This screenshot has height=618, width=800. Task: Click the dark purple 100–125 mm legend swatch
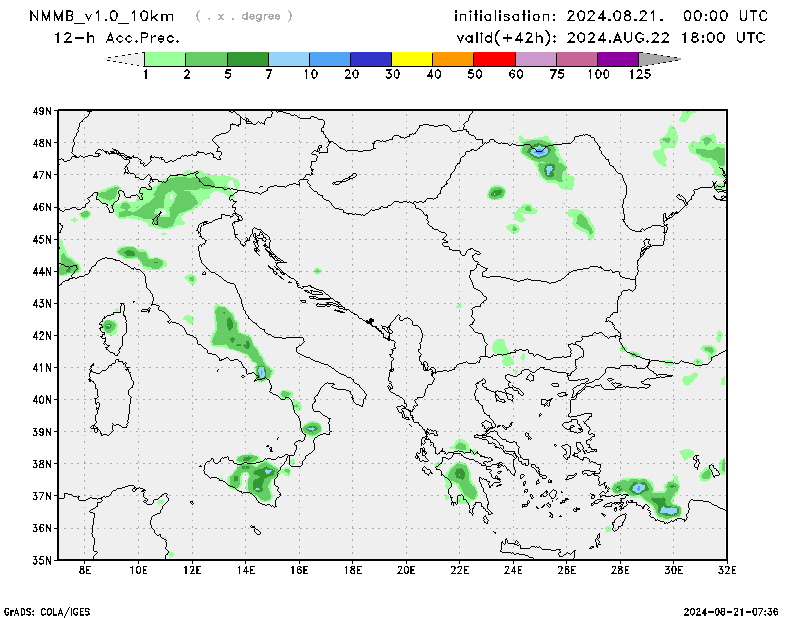click(618, 59)
